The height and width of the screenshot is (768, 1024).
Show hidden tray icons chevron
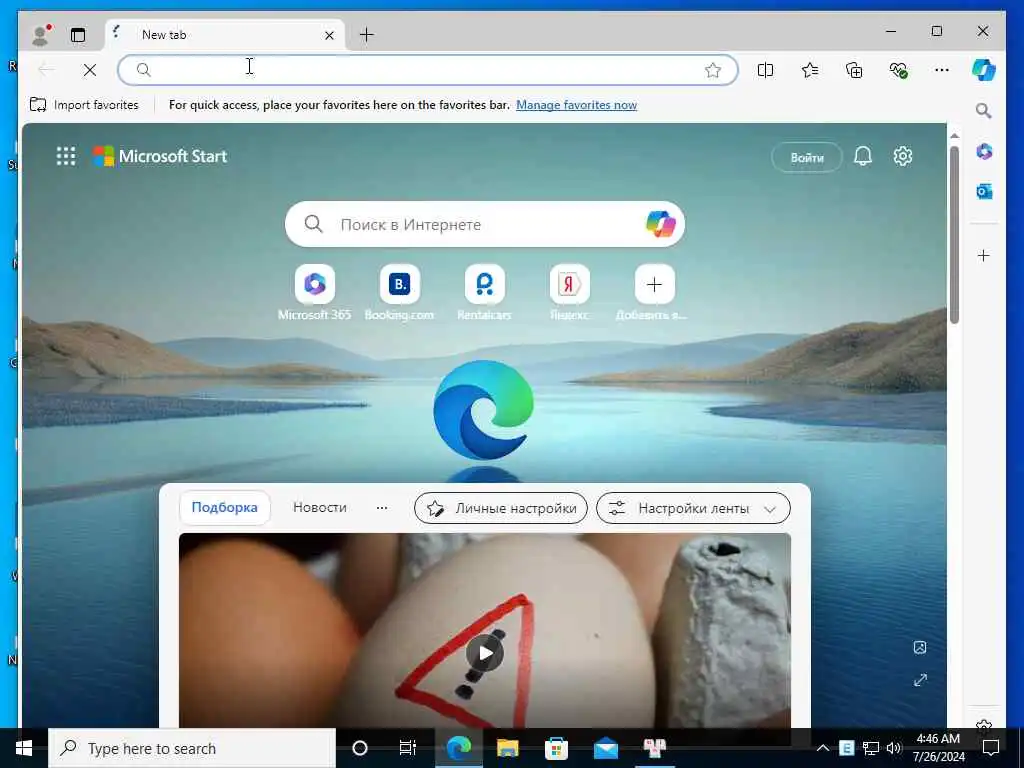823,748
